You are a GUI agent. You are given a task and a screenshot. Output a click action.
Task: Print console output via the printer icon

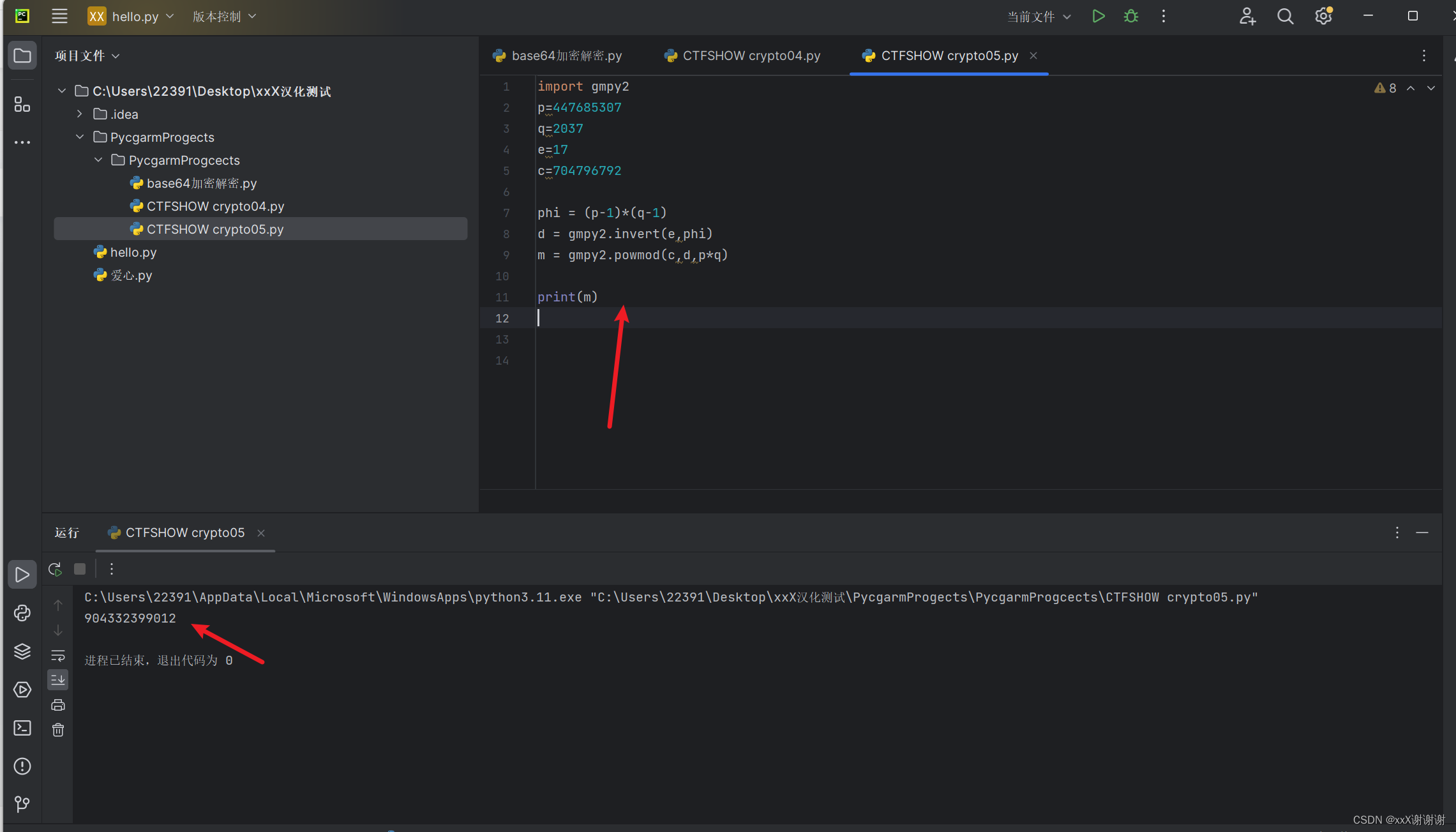pos(57,704)
